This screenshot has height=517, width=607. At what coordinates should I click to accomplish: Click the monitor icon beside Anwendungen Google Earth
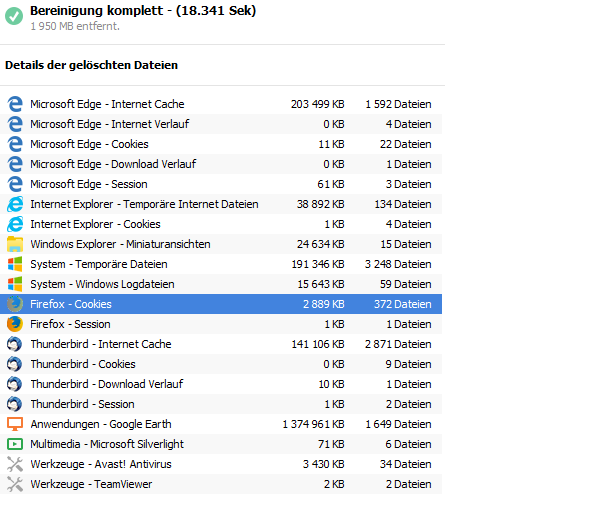point(15,424)
